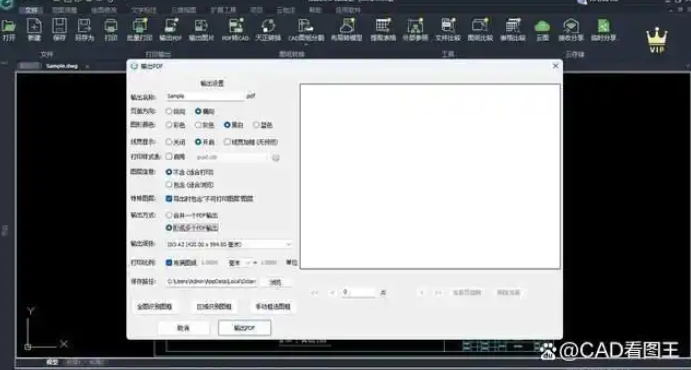Click first-page arrow below preview
Viewport: 691px width, 370px height.
pos(315,292)
